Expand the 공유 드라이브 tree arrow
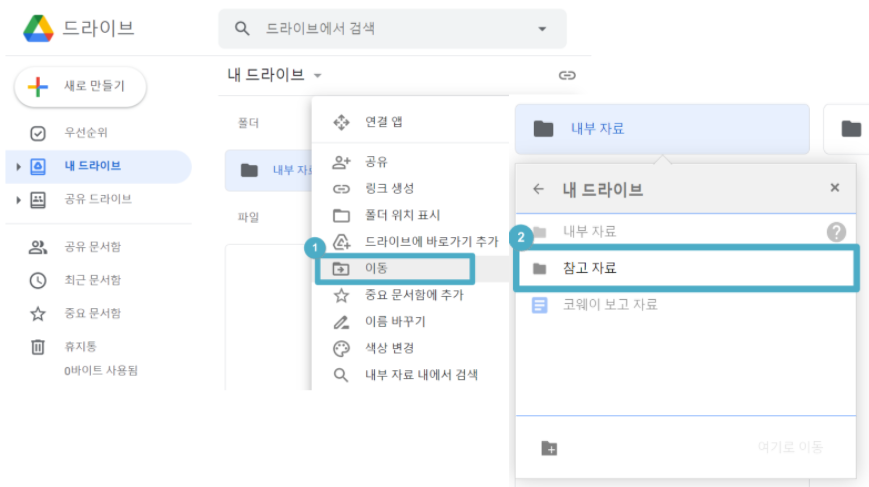 click(x=18, y=199)
